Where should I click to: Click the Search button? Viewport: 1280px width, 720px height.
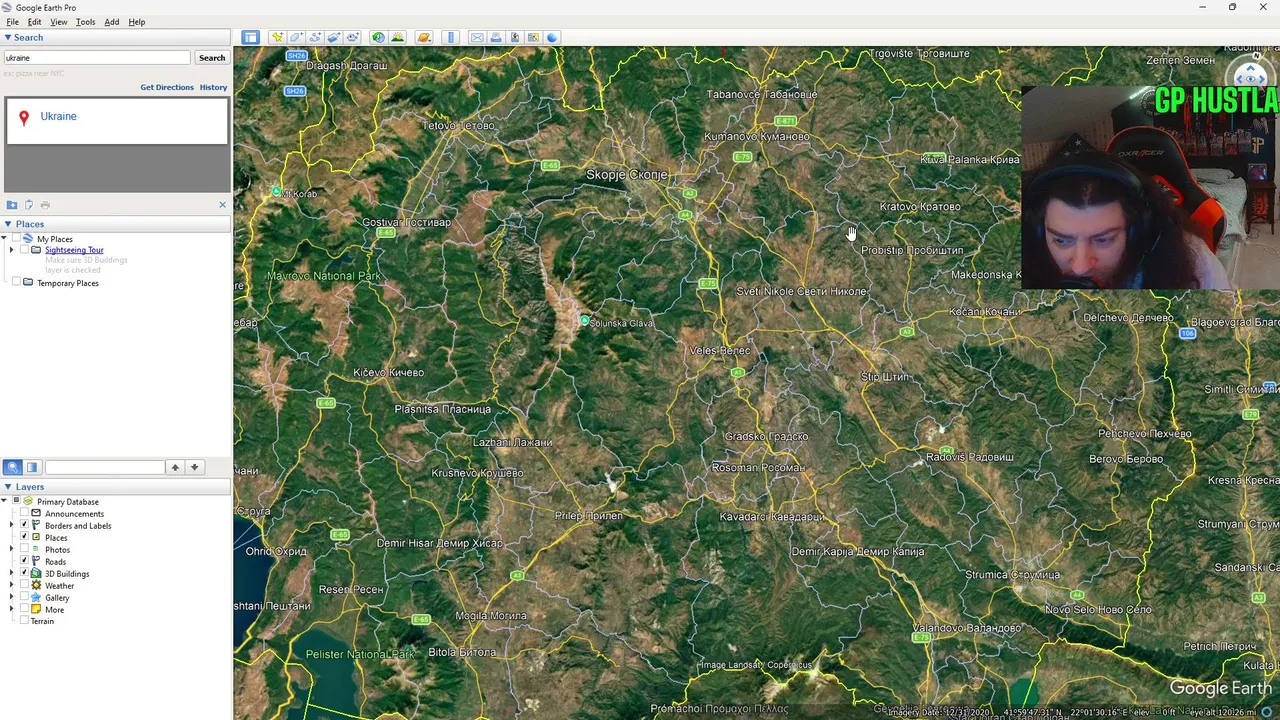pyautogui.click(x=212, y=58)
